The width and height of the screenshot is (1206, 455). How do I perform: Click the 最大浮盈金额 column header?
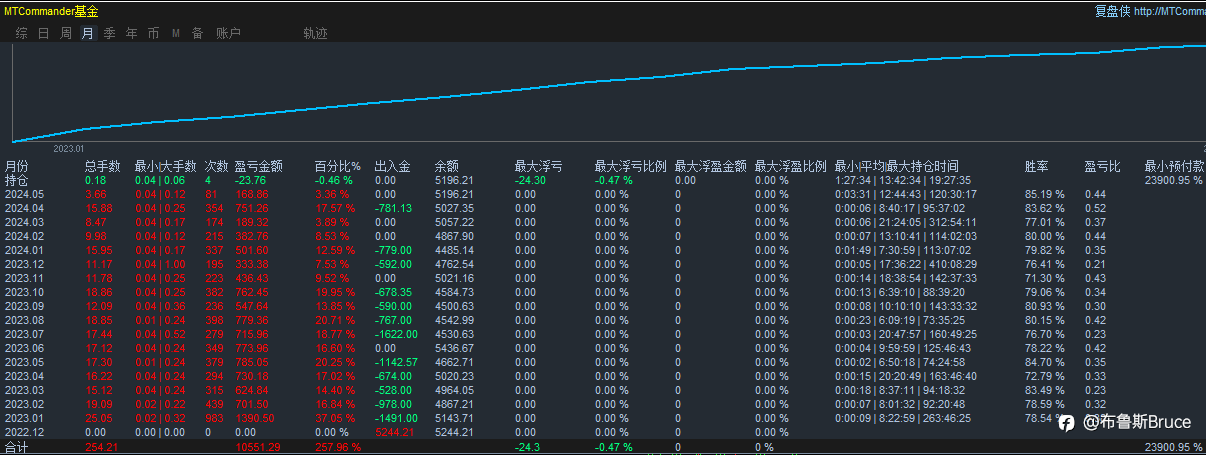(710, 166)
